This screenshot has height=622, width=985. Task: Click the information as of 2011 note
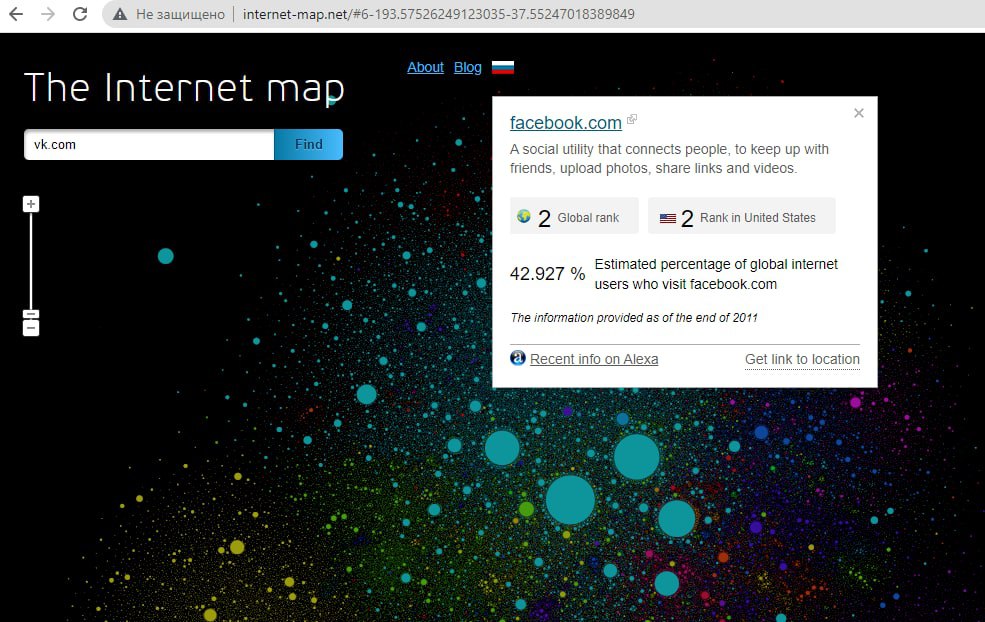(x=634, y=318)
